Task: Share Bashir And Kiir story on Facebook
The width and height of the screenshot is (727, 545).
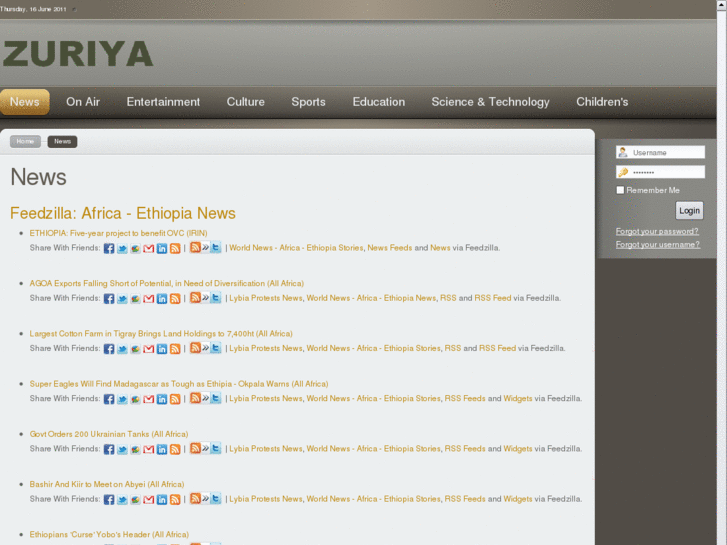Action: tap(109, 499)
